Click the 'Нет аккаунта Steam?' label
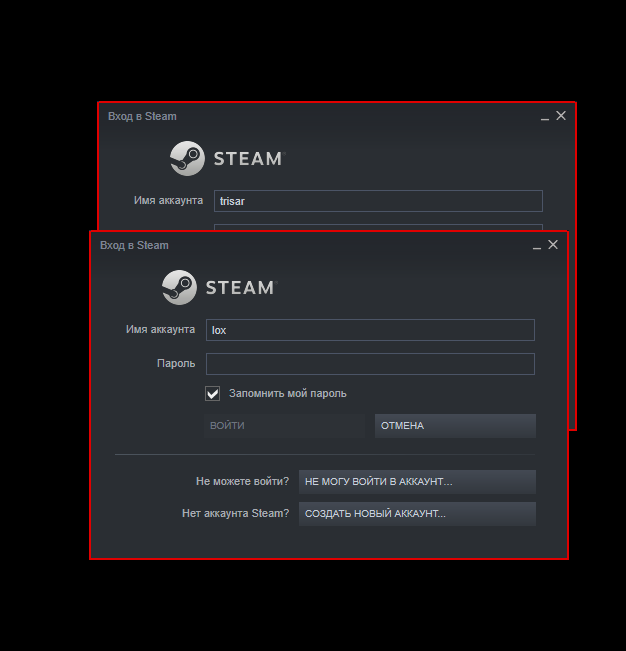Screen dimensions: 626x651 pyautogui.click(x=235, y=514)
